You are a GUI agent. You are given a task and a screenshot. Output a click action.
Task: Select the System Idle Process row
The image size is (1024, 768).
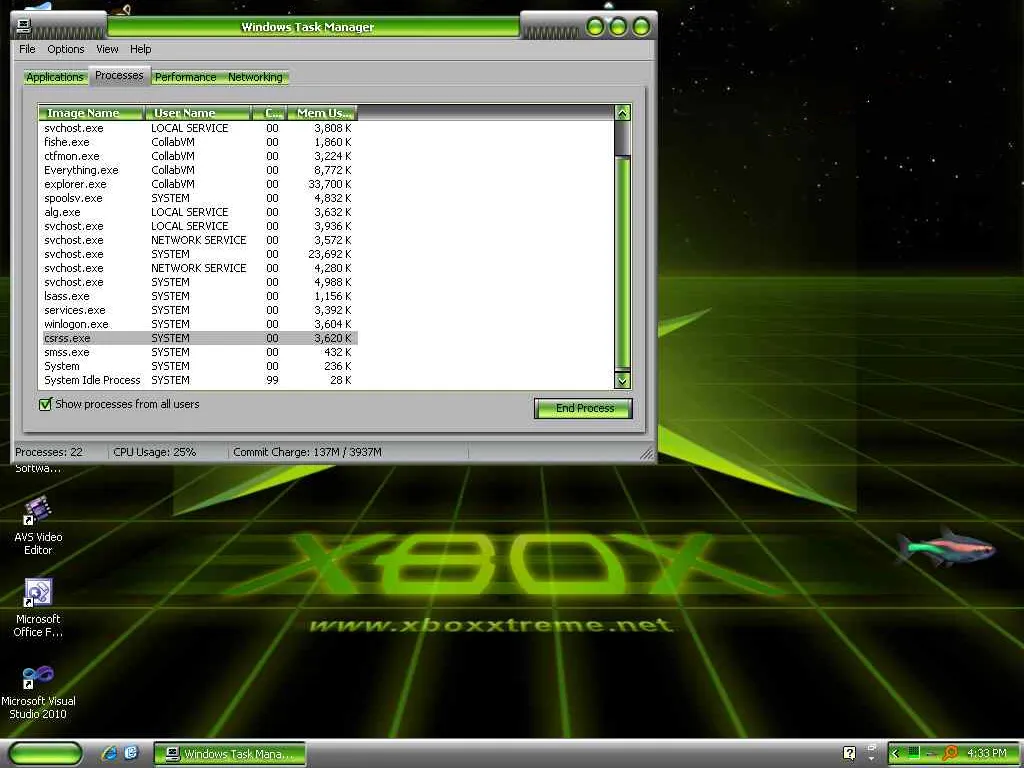(x=198, y=380)
